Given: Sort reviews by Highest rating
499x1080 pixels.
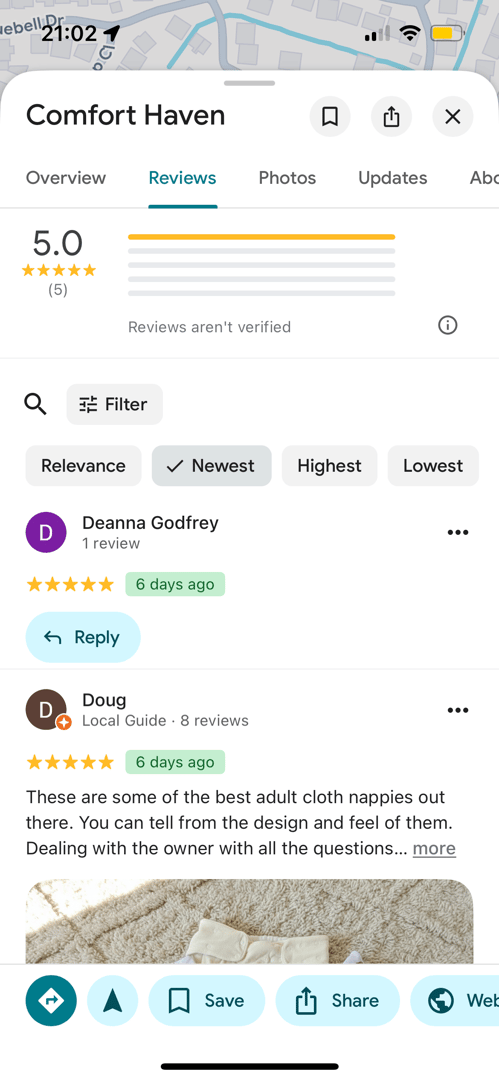Looking at the screenshot, I should click(x=329, y=466).
